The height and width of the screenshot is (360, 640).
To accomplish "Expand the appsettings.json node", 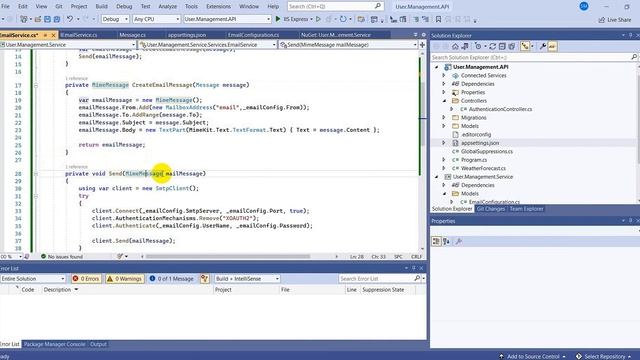I will (x=444, y=143).
